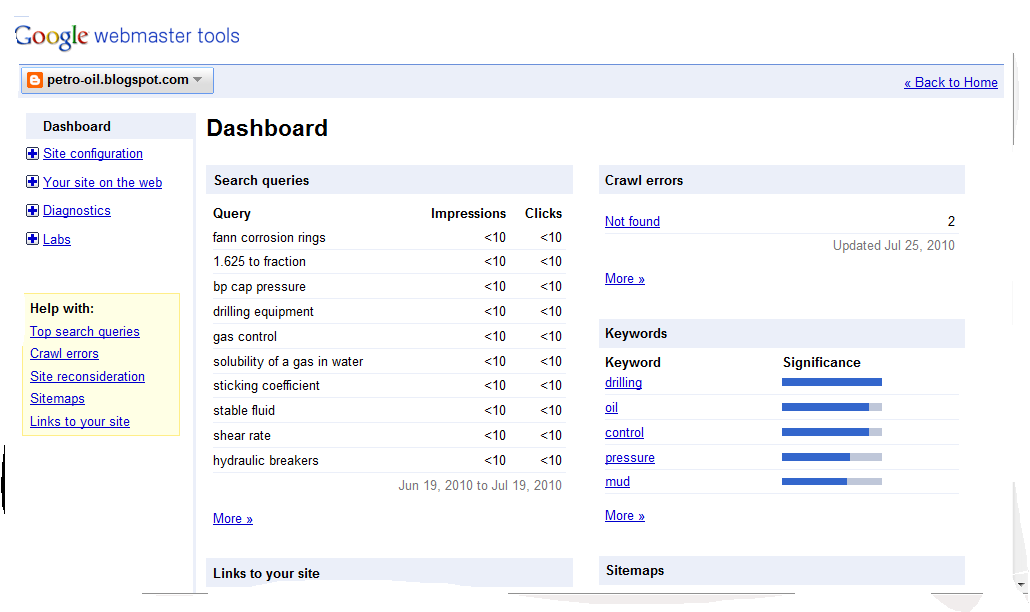
Task: Select the 'sticking coefficient' query
Action: click(266, 385)
